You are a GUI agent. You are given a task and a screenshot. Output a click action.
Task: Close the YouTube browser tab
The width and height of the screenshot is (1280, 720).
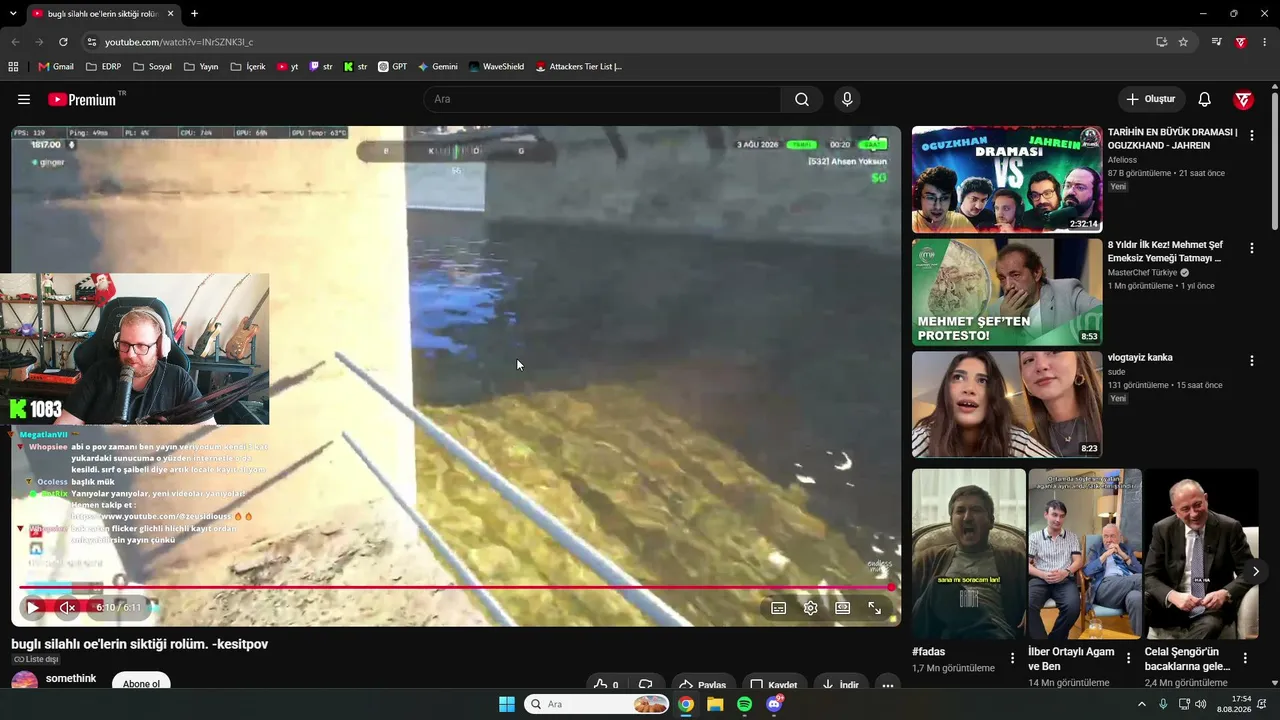click(x=170, y=14)
